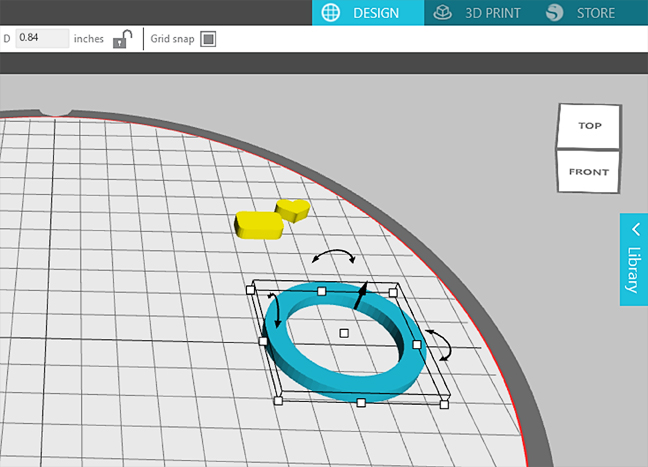The height and width of the screenshot is (467, 648).
Task: Toggle the aspect ratio lock icon
Action: click(122, 39)
